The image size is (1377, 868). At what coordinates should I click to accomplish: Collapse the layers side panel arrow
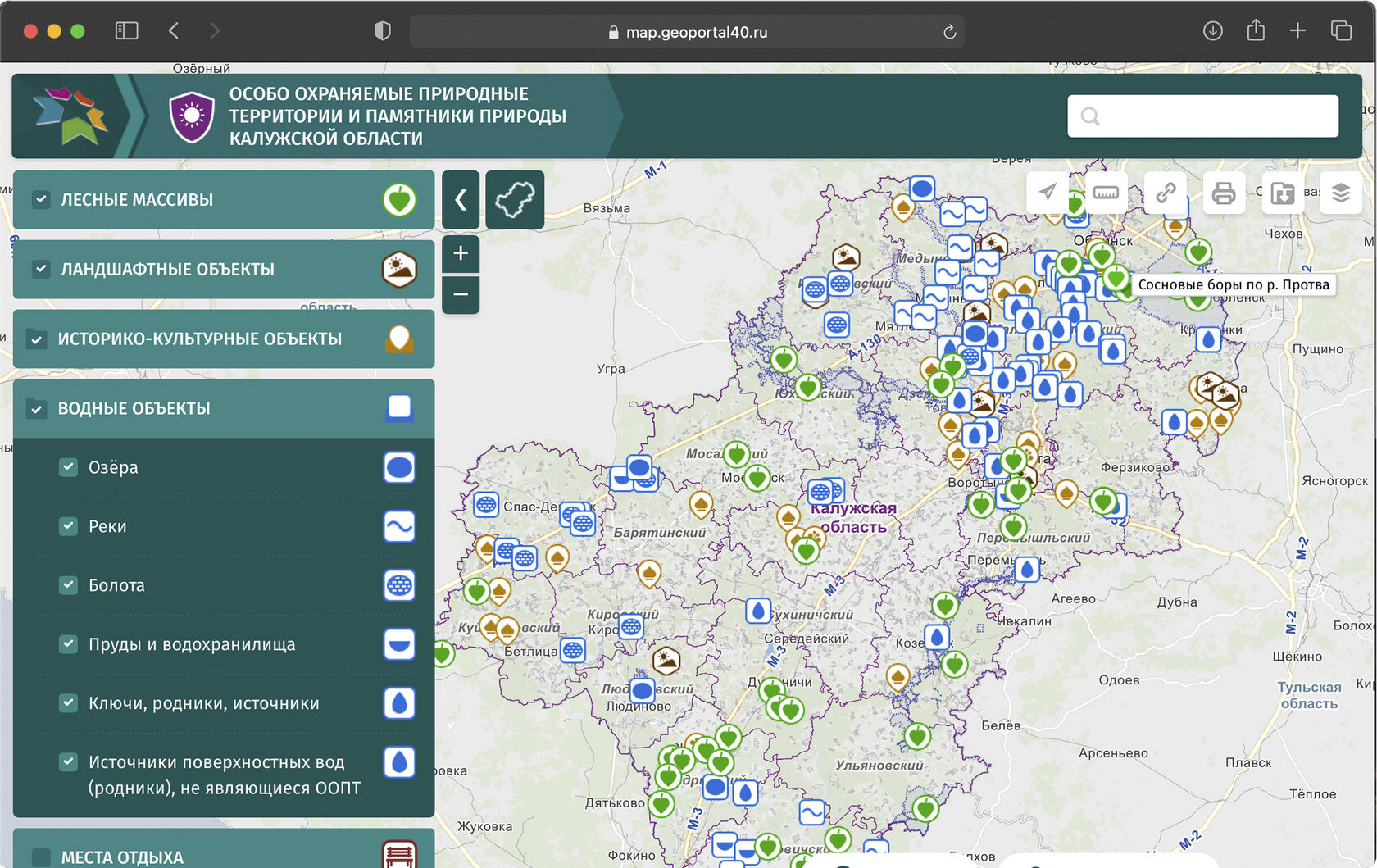pyautogui.click(x=461, y=199)
